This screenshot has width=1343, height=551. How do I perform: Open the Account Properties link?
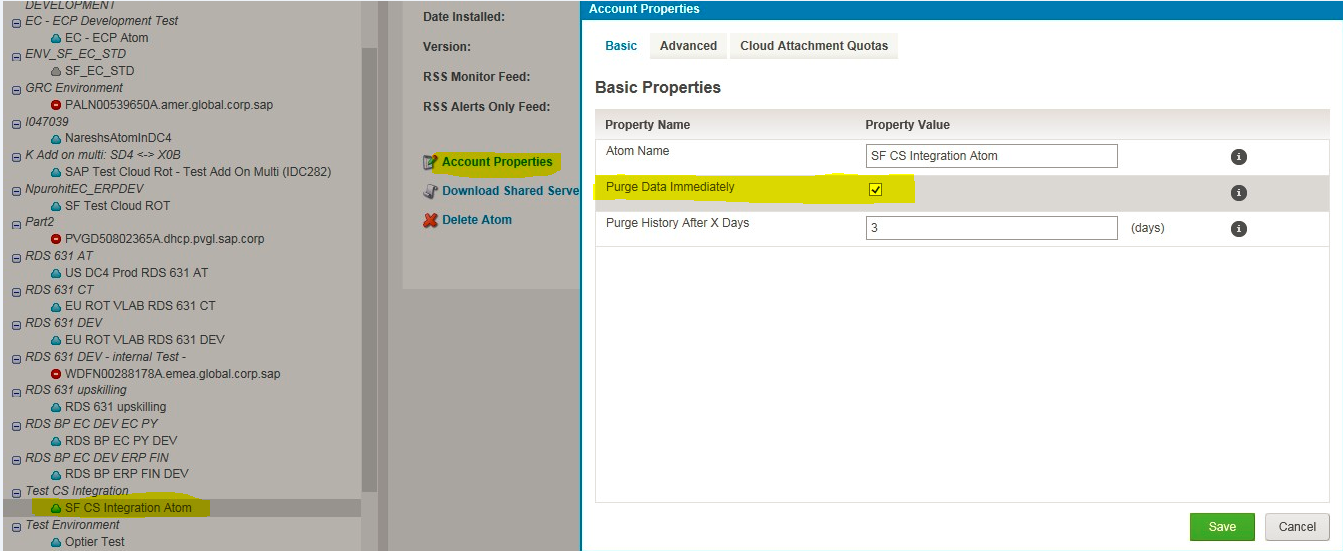497,162
